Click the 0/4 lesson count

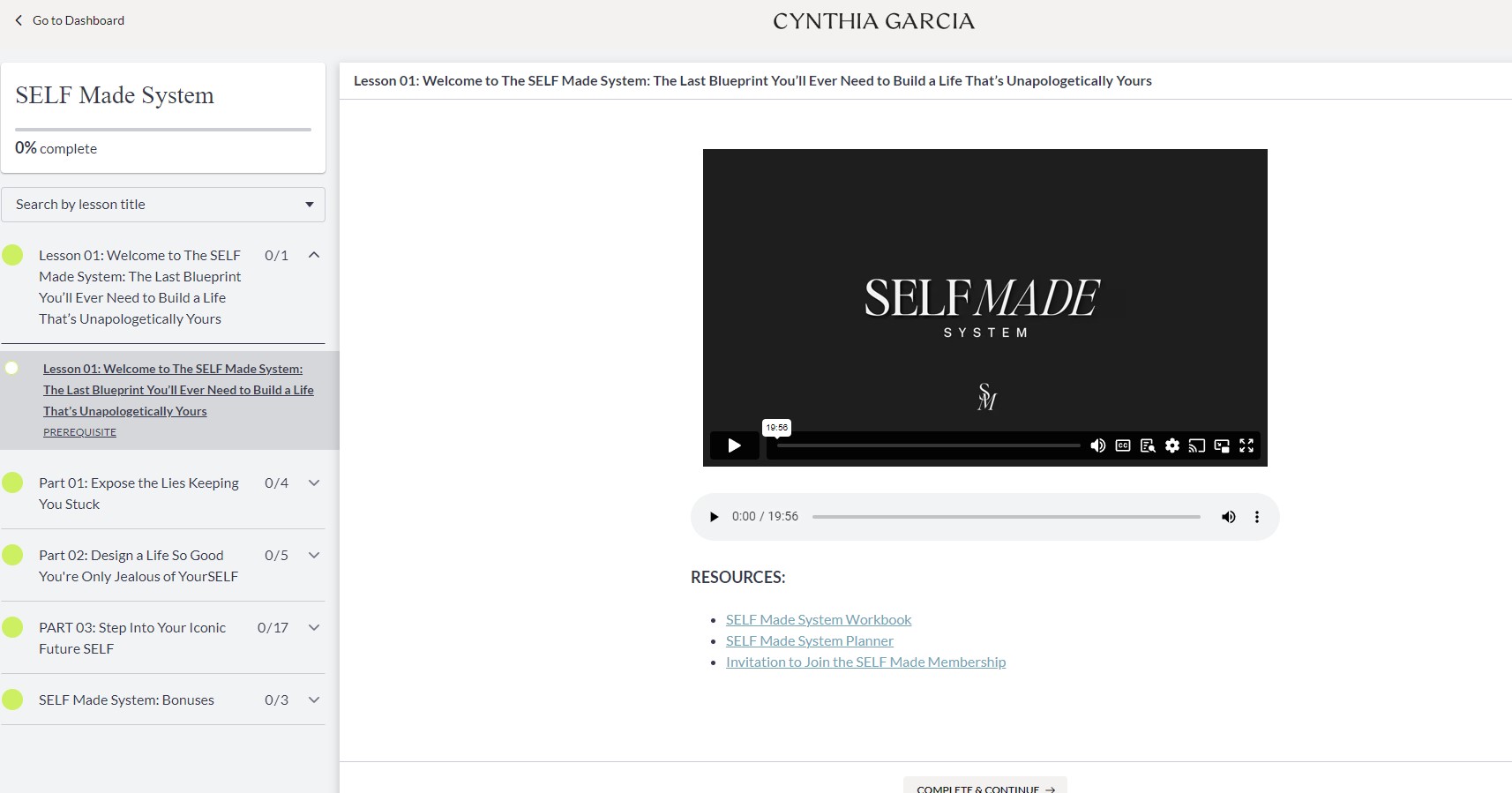pos(276,483)
